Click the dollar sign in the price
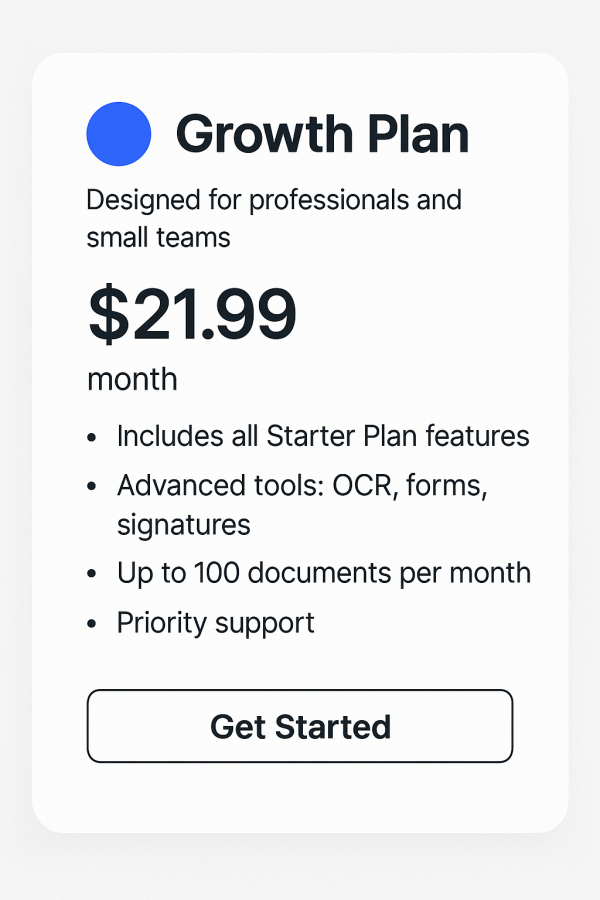The height and width of the screenshot is (900, 600). tap(105, 314)
